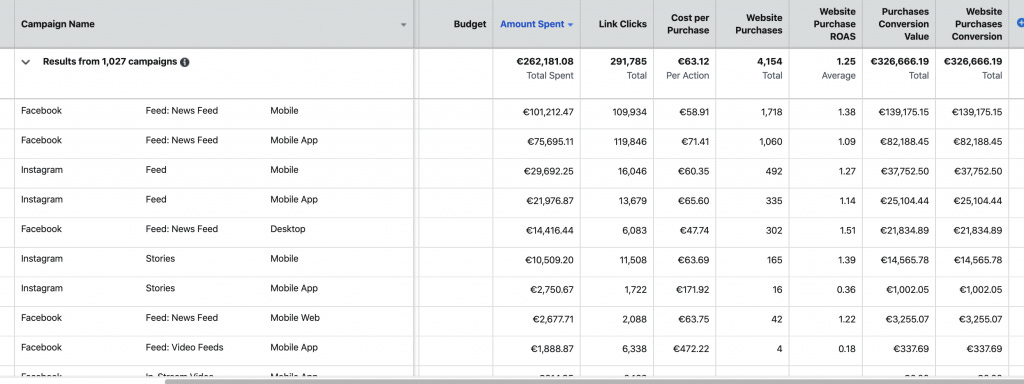The image size is (1024, 384).
Task: Click website purchases value 1,718
Action: pos(772,112)
